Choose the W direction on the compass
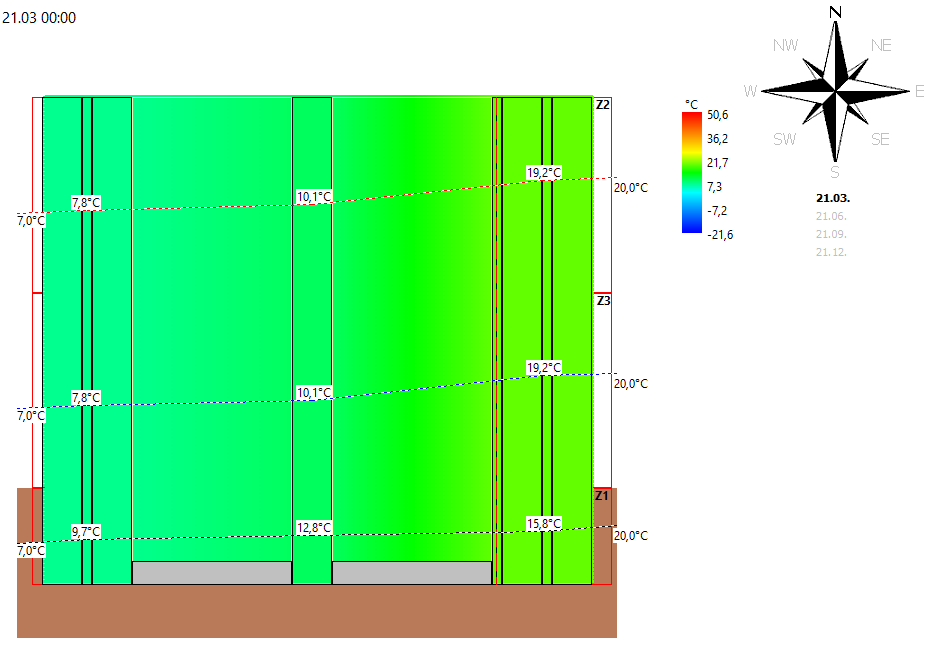Screen dimensions: 930x647 coord(750,92)
